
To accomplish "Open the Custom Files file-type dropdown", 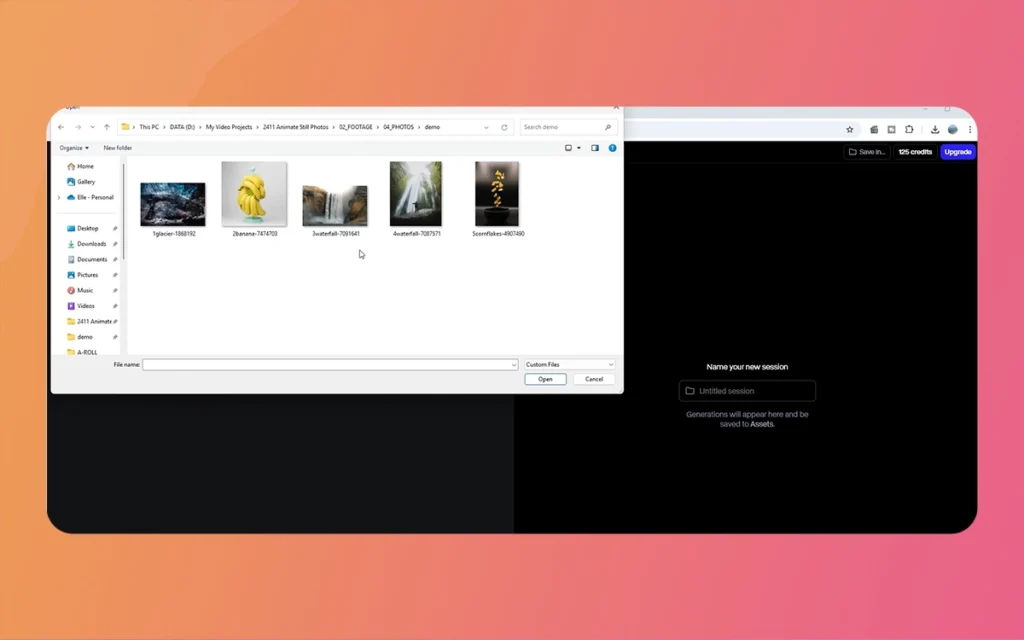I will tap(569, 364).
